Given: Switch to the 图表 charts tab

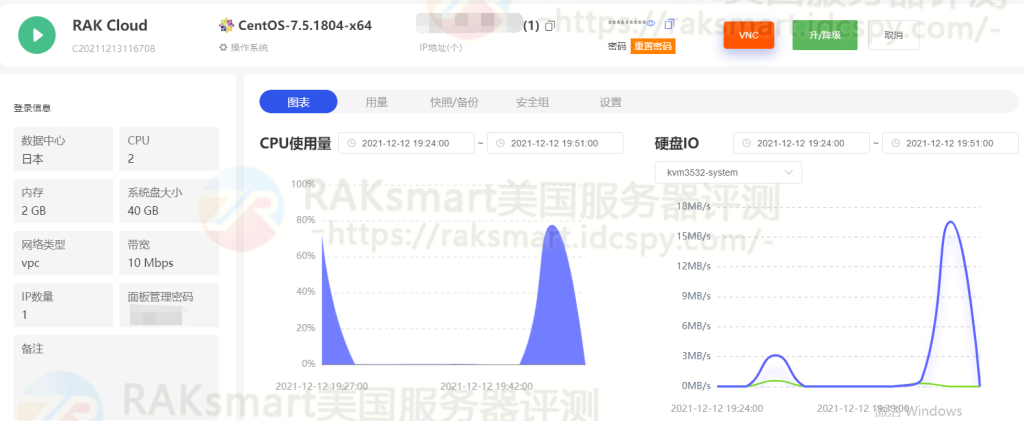Looking at the screenshot, I should tap(298, 102).
